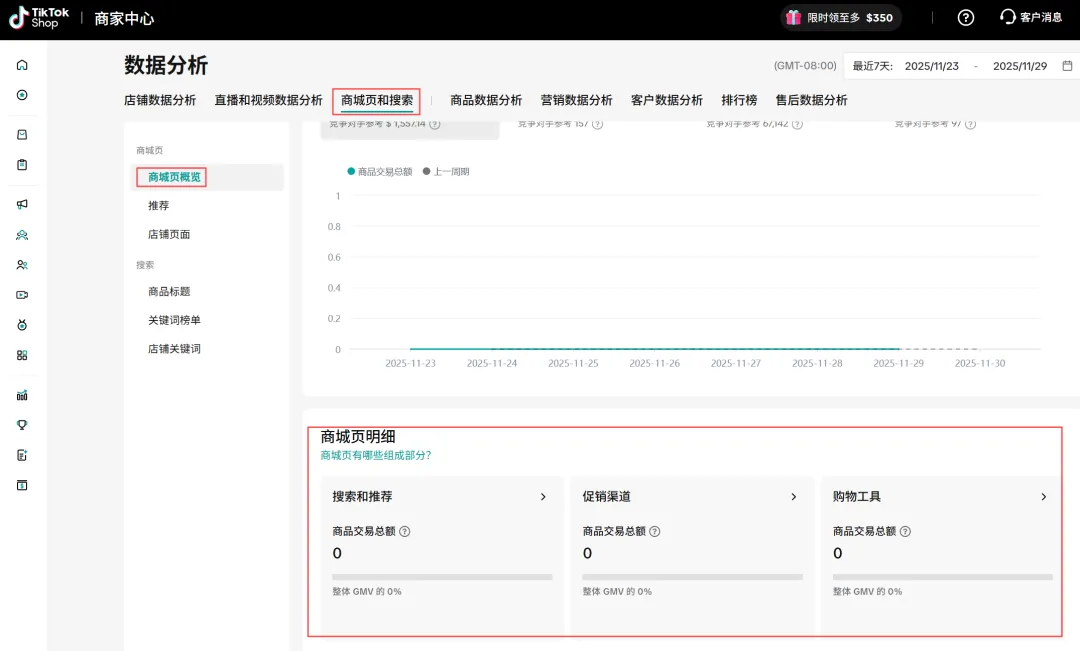This screenshot has height=651, width=1080.
Task: Click the 限时领至多 $350 promo button
Action: (x=840, y=18)
